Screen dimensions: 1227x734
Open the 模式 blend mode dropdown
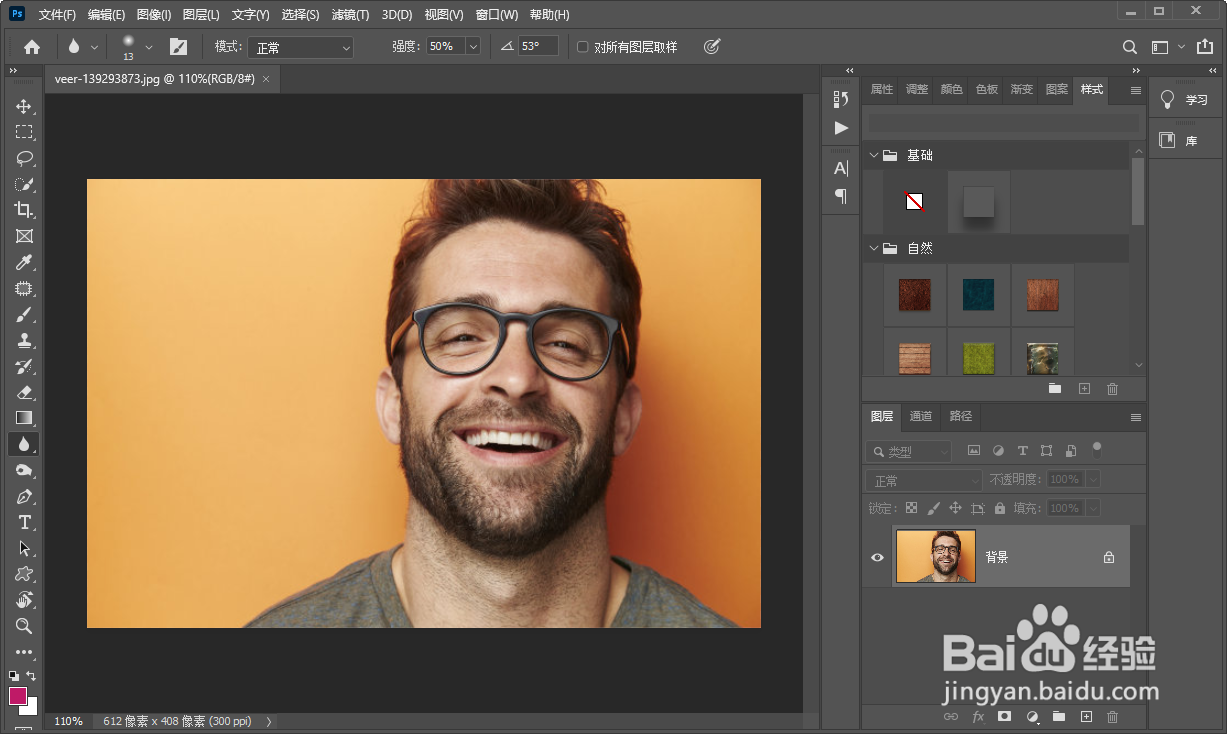(301, 47)
